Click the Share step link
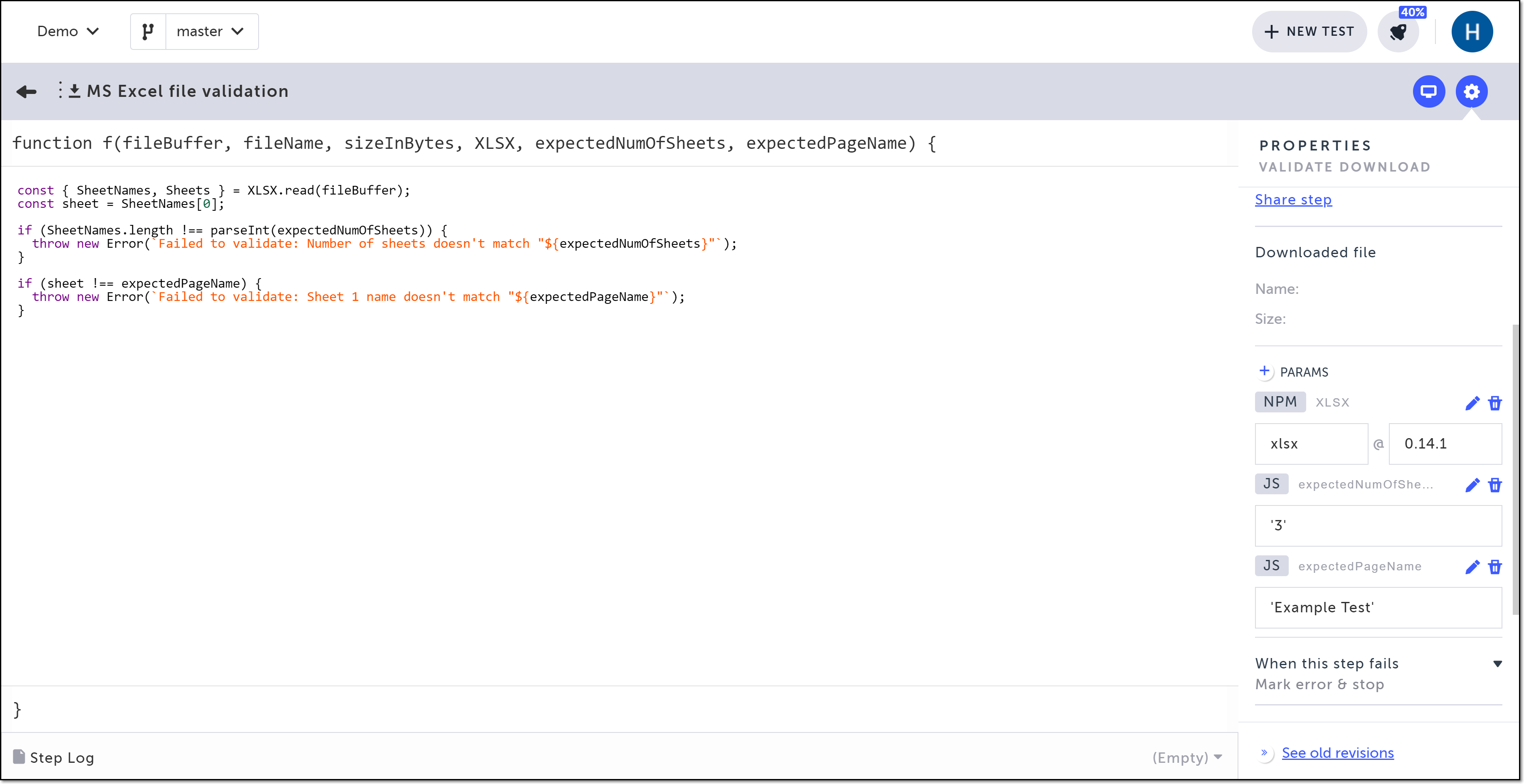The image size is (1524, 784). click(x=1293, y=200)
